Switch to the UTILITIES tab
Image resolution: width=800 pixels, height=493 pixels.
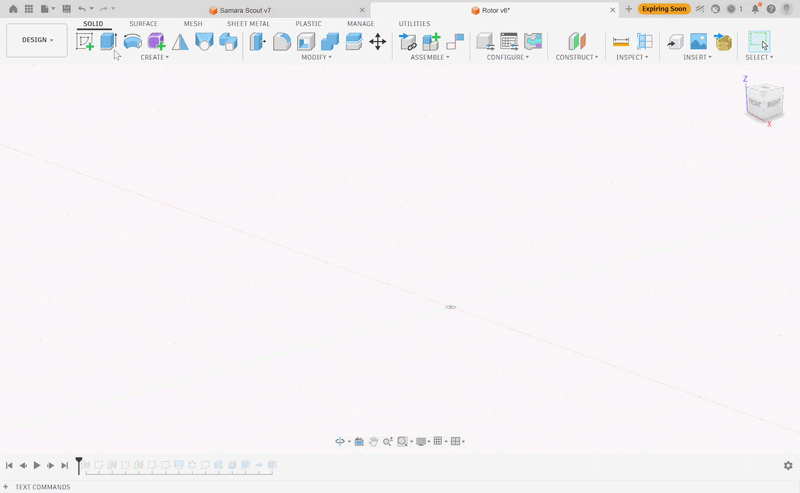point(414,23)
